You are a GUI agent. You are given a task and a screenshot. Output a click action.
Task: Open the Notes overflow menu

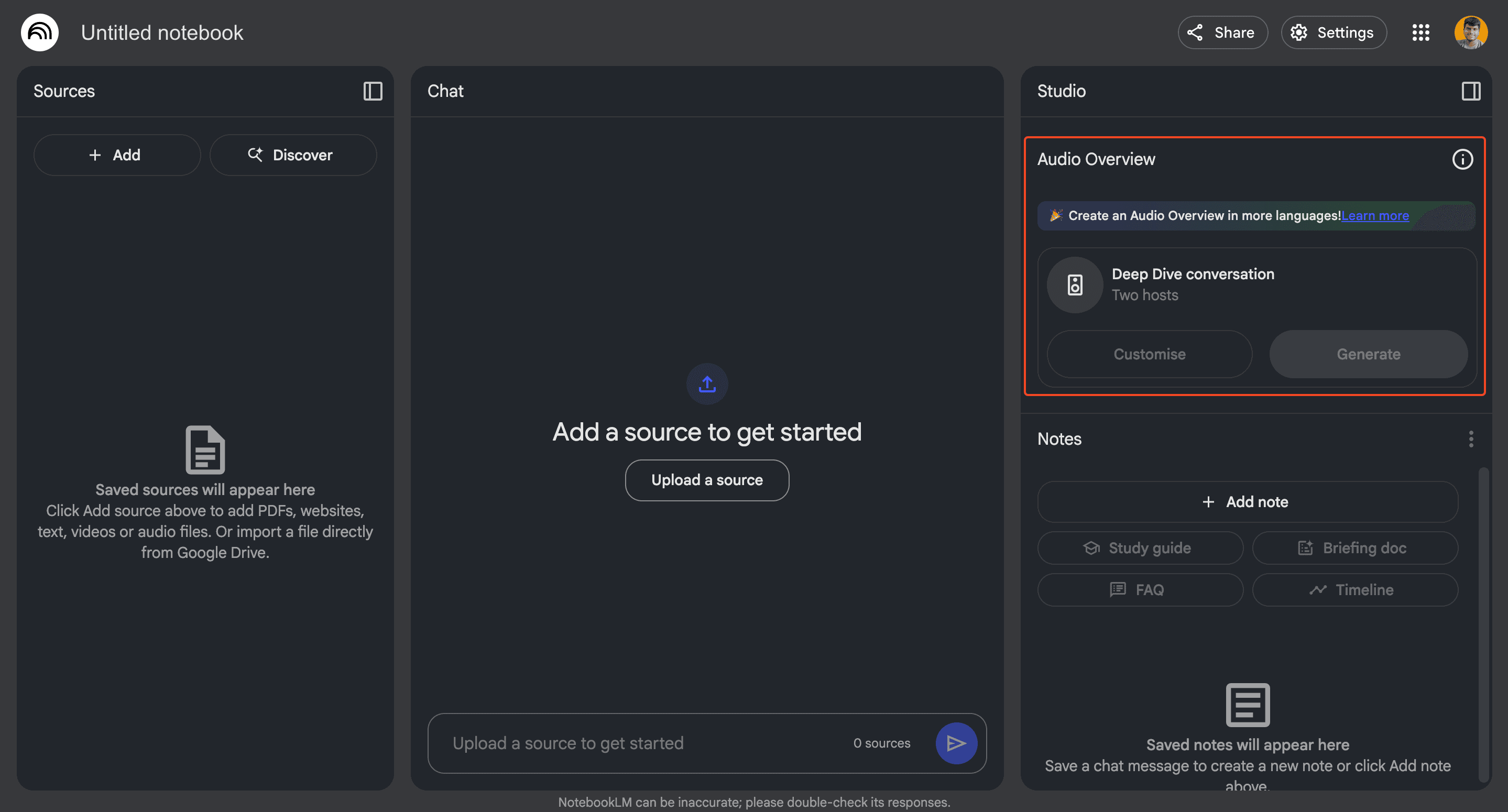(1472, 438)
